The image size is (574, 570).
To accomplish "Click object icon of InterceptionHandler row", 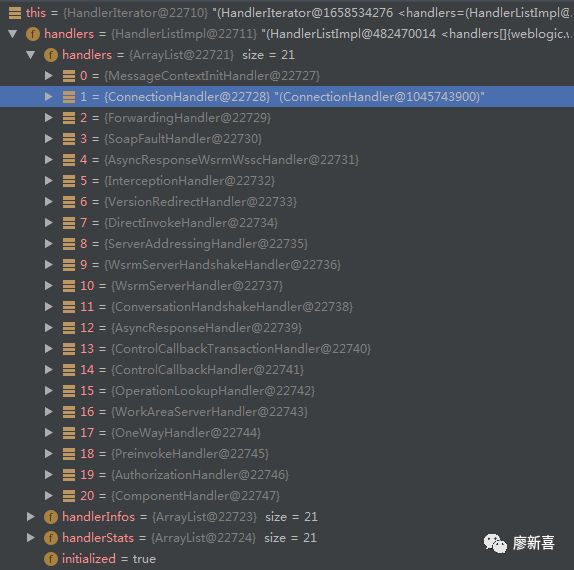I will [x=69, y=181].
